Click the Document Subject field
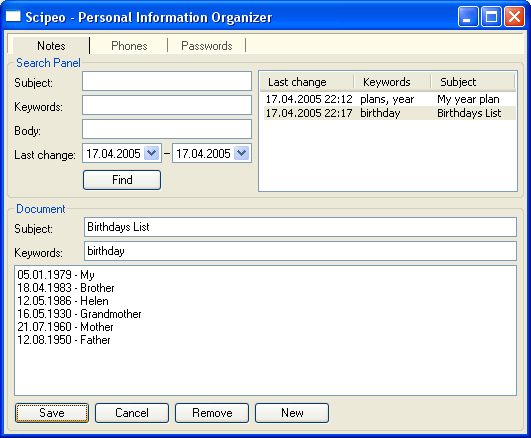Viewport: 531px width, 438px height. tap(300, 227)
